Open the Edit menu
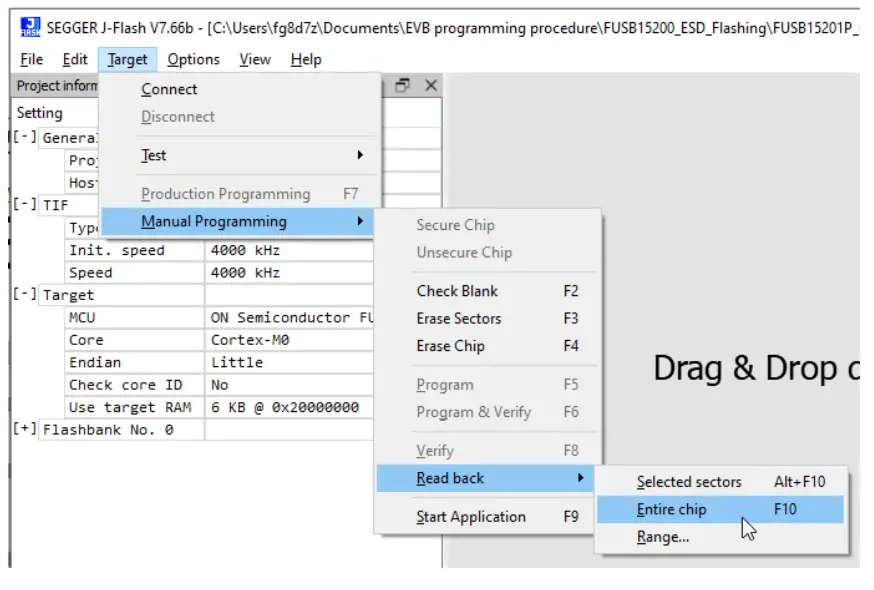 (x=75, y=59)
